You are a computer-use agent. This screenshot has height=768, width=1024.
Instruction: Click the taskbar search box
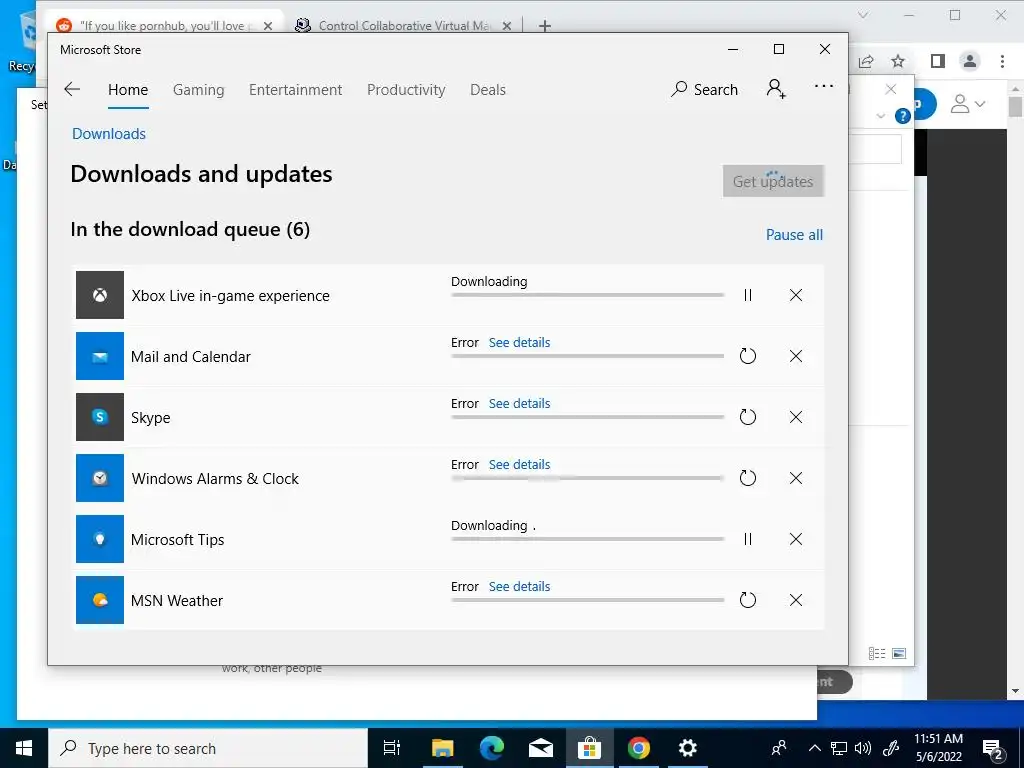(x=208, y=748)
